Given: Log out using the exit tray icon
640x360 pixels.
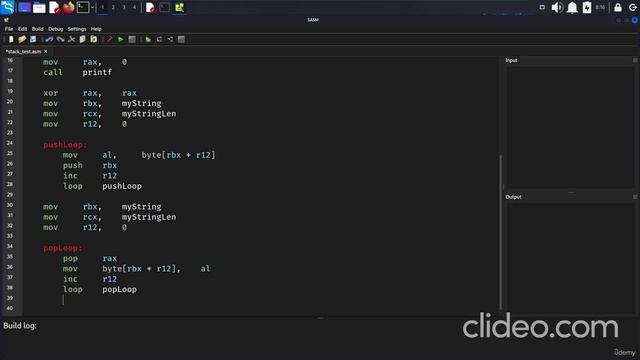Looking at the screenshot, I should tap(633, 7).
